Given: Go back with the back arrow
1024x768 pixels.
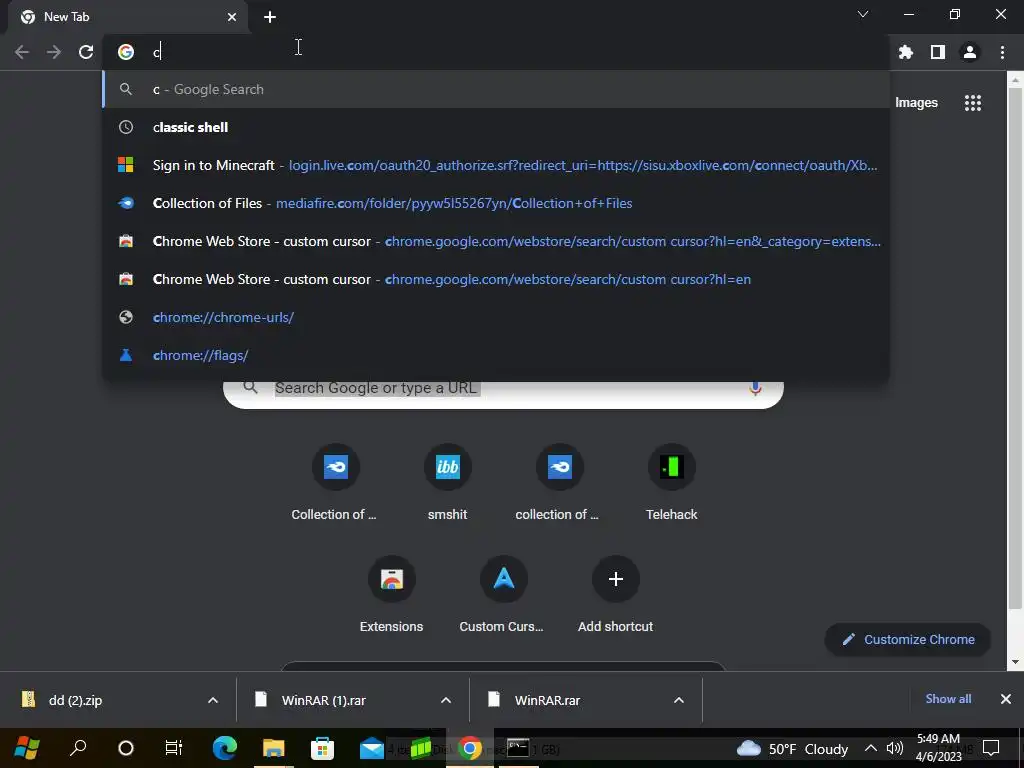Looking at the screenshot, I should click(x=22, y=52).
